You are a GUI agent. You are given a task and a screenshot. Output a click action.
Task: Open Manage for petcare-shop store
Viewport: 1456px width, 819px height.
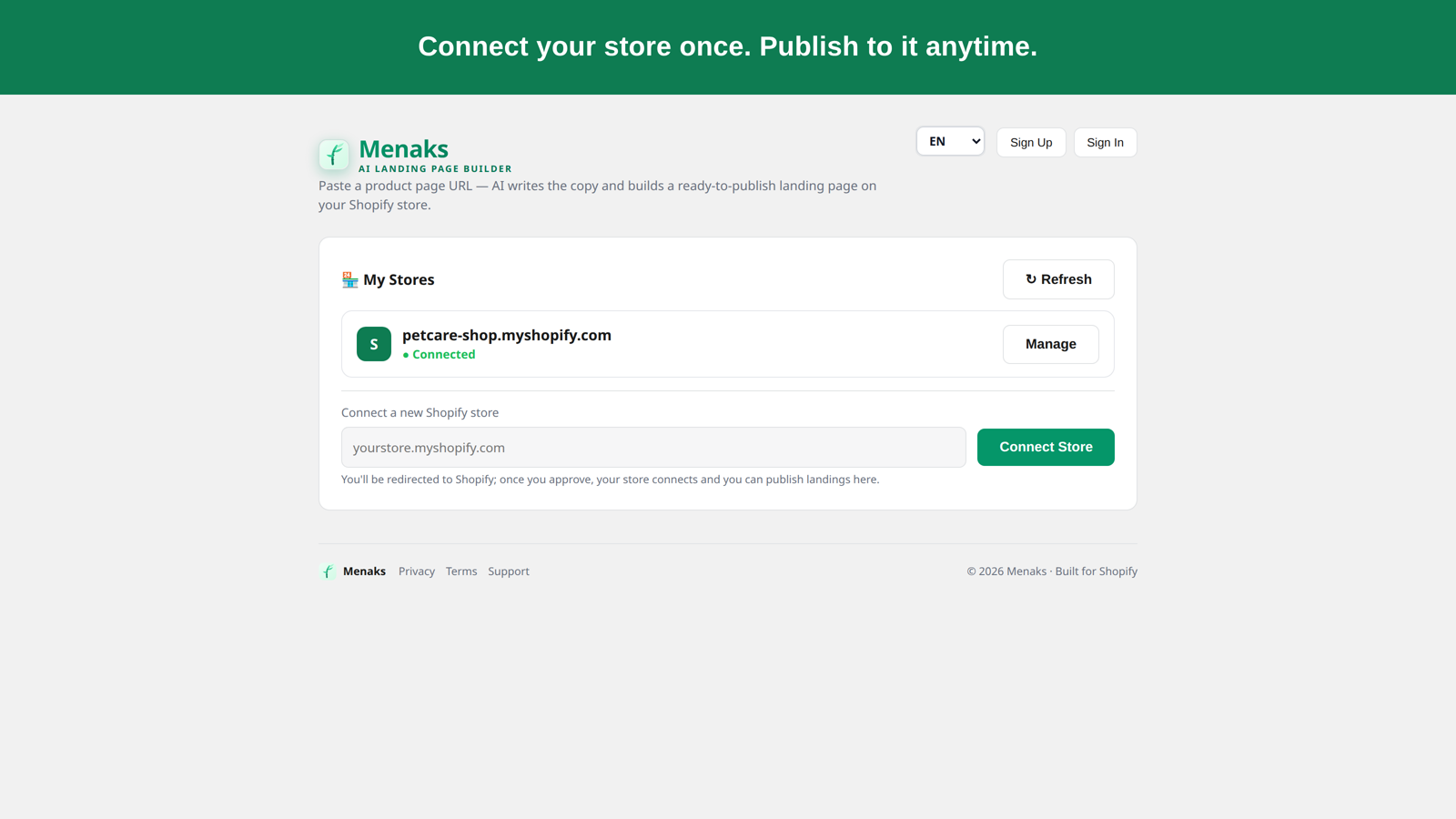click(x=1050, y=344)
